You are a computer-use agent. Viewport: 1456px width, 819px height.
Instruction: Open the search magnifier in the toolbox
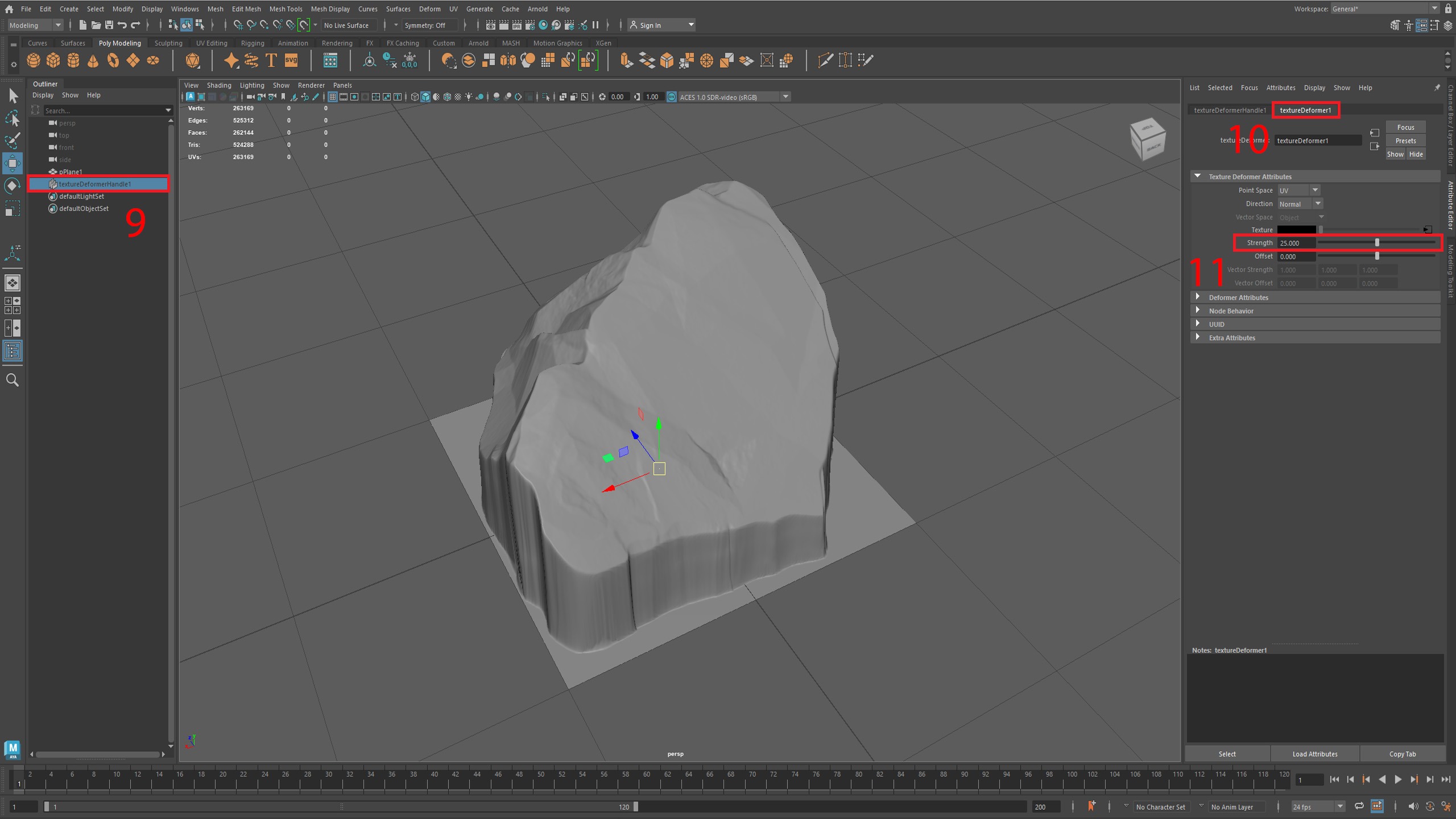(13, 380)
